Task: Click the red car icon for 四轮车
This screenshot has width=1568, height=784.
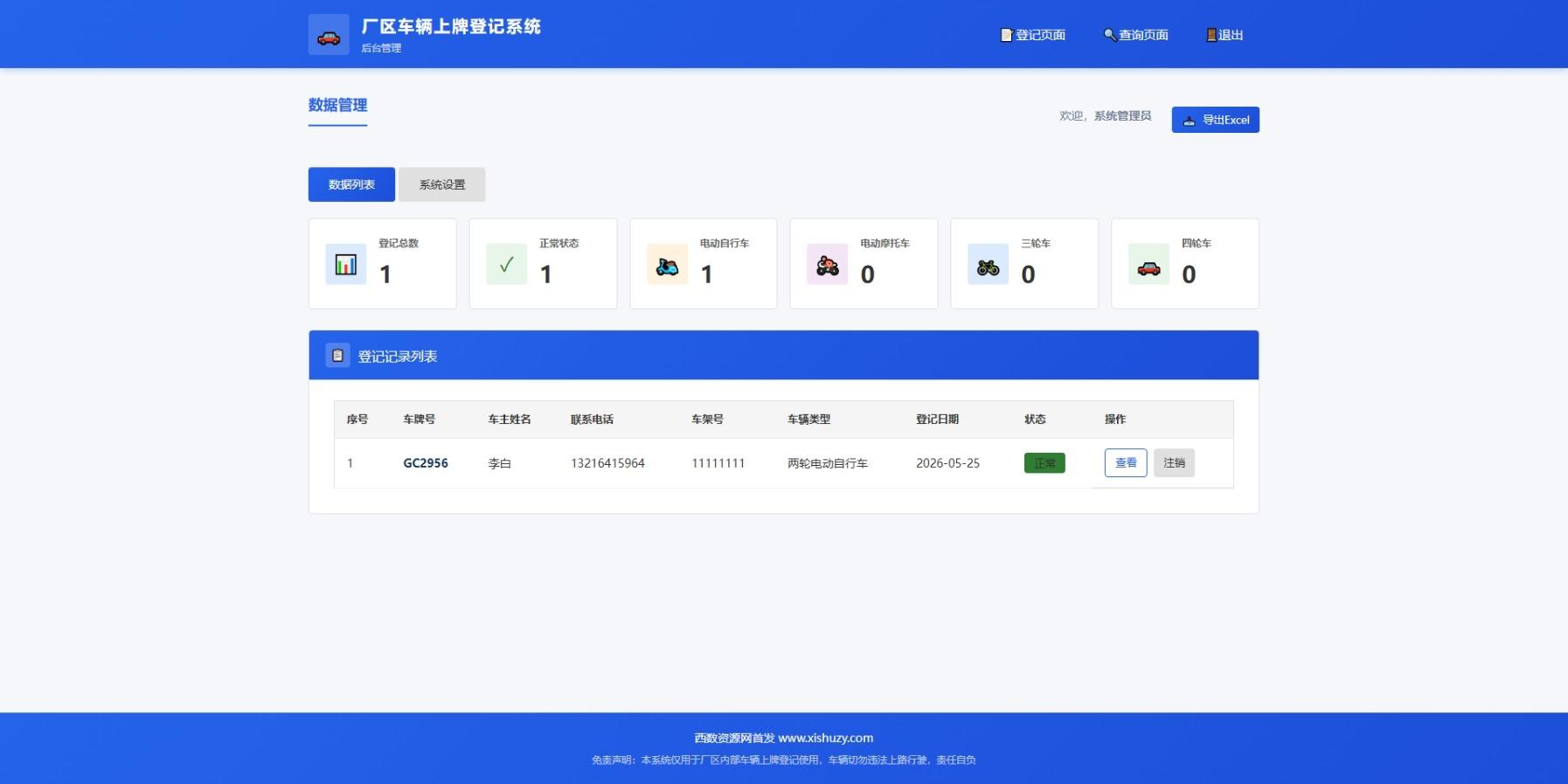Action: (x=1149, y=264)
